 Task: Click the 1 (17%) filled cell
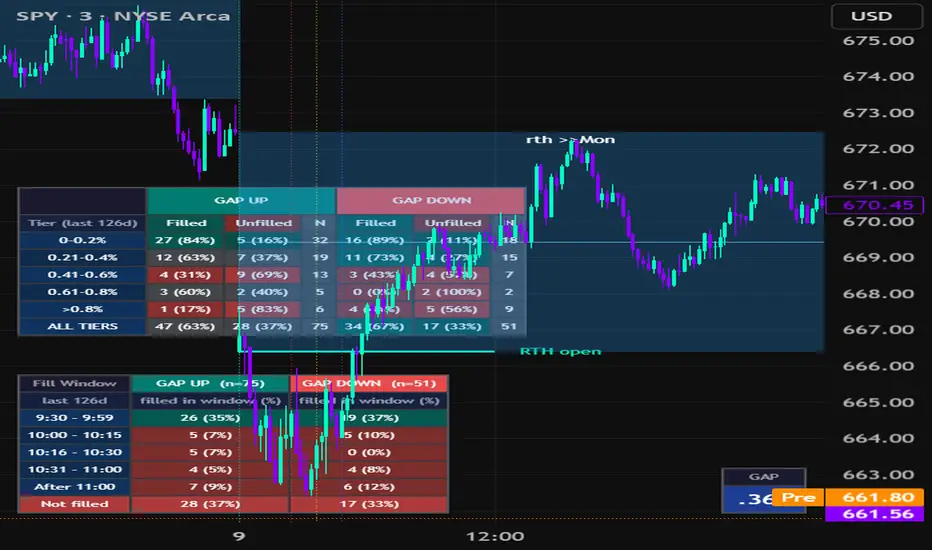point(185,309)
